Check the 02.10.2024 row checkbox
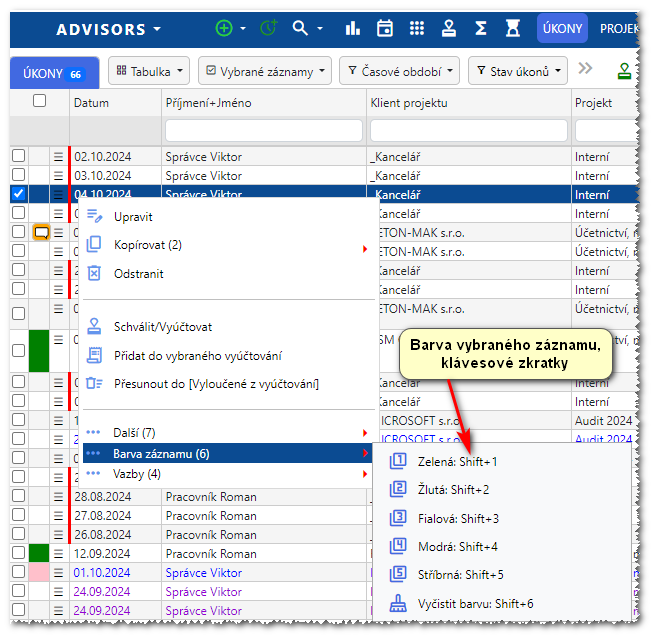This screenshot has height=641, width=657. point(18,156)
